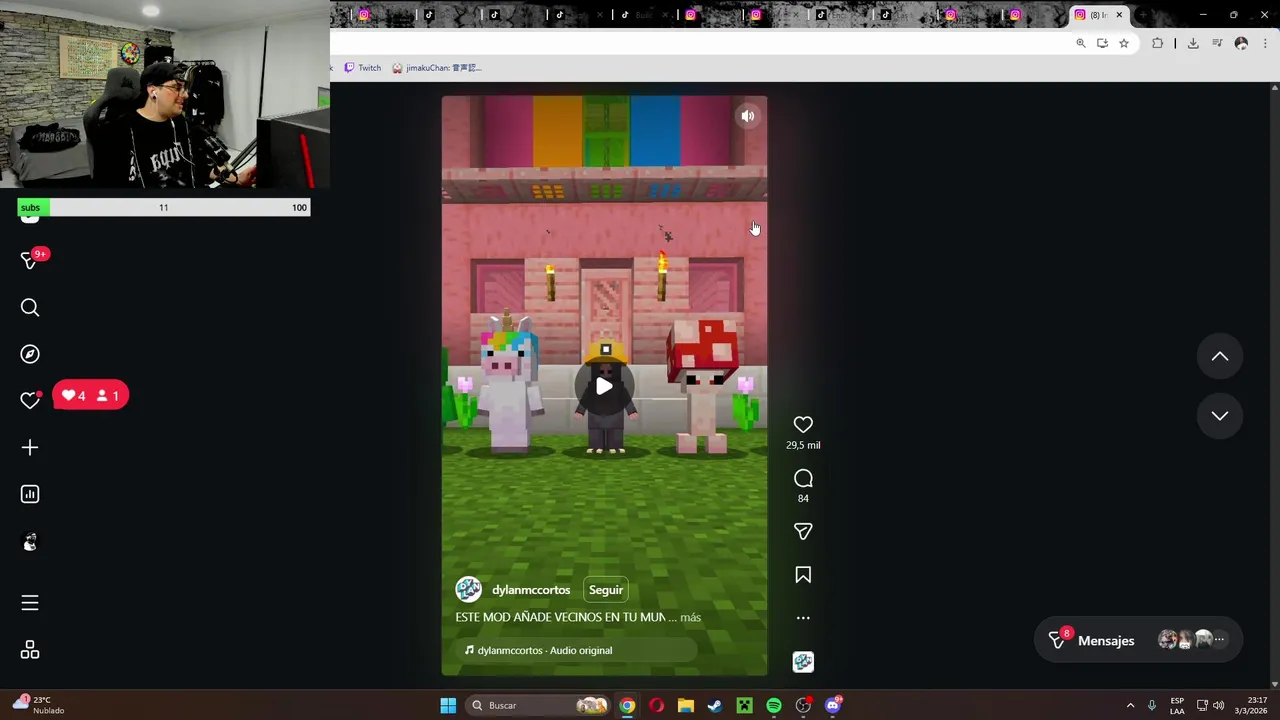The image size is (1280, 720).
Task: Click the Chrome zoom magnifier icon
Action: [x=1081, y=44]
